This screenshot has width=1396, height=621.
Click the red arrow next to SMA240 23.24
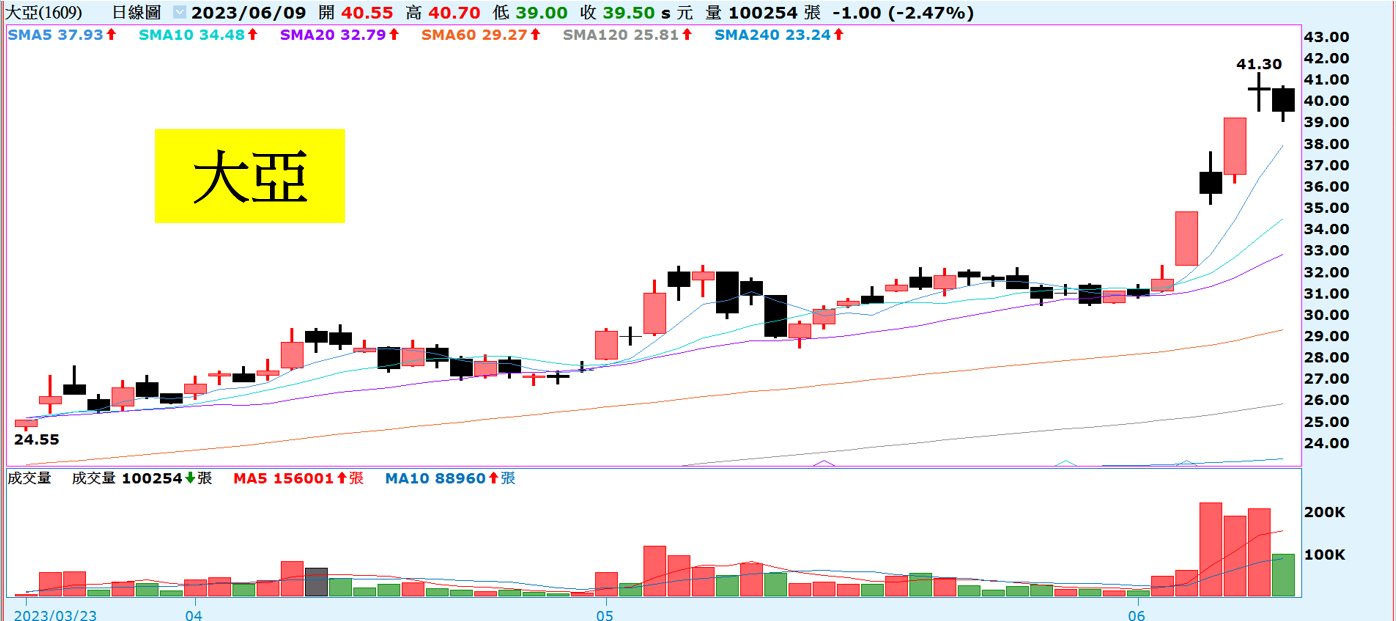(x=840, y=34)
